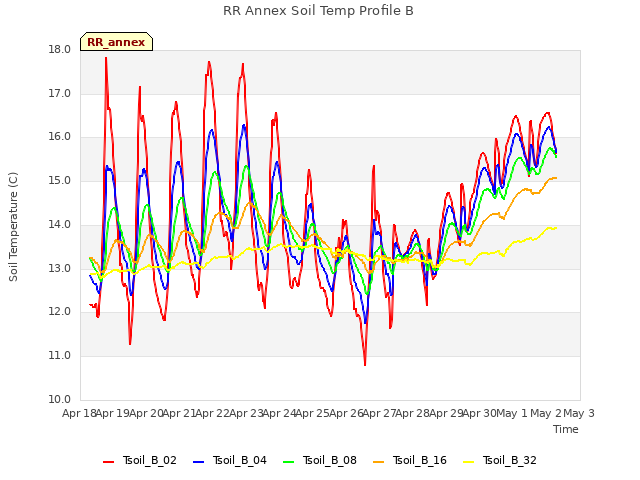Click the Apr 26 x-axis date label
640x480 pixels.
(x=347, y=413)
